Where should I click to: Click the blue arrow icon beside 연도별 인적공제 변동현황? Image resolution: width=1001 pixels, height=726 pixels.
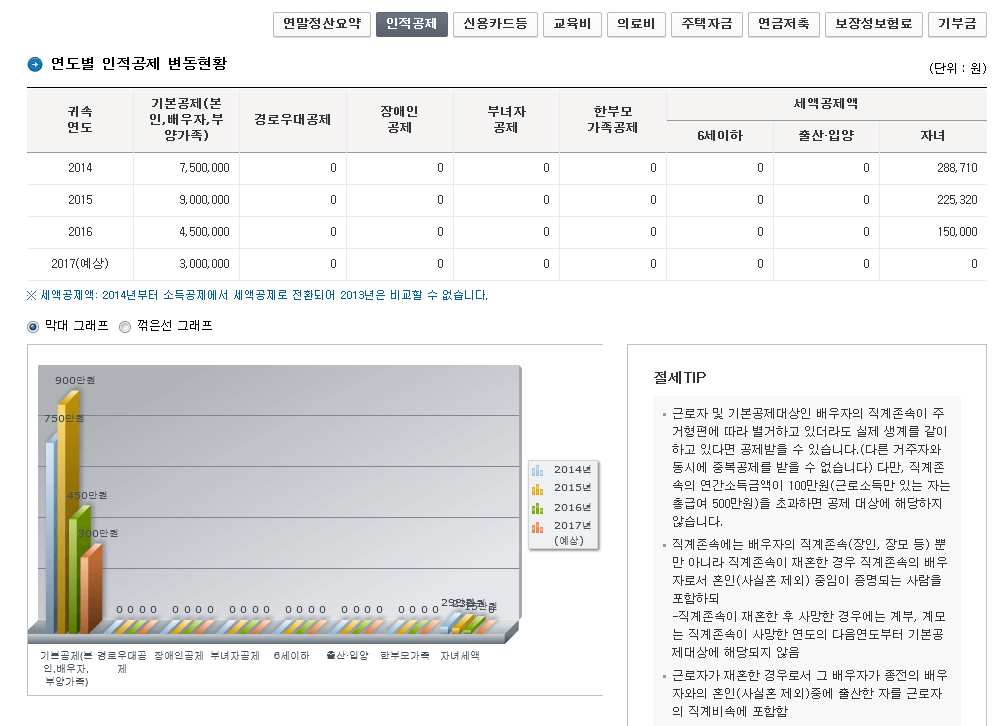click(35, 64)
